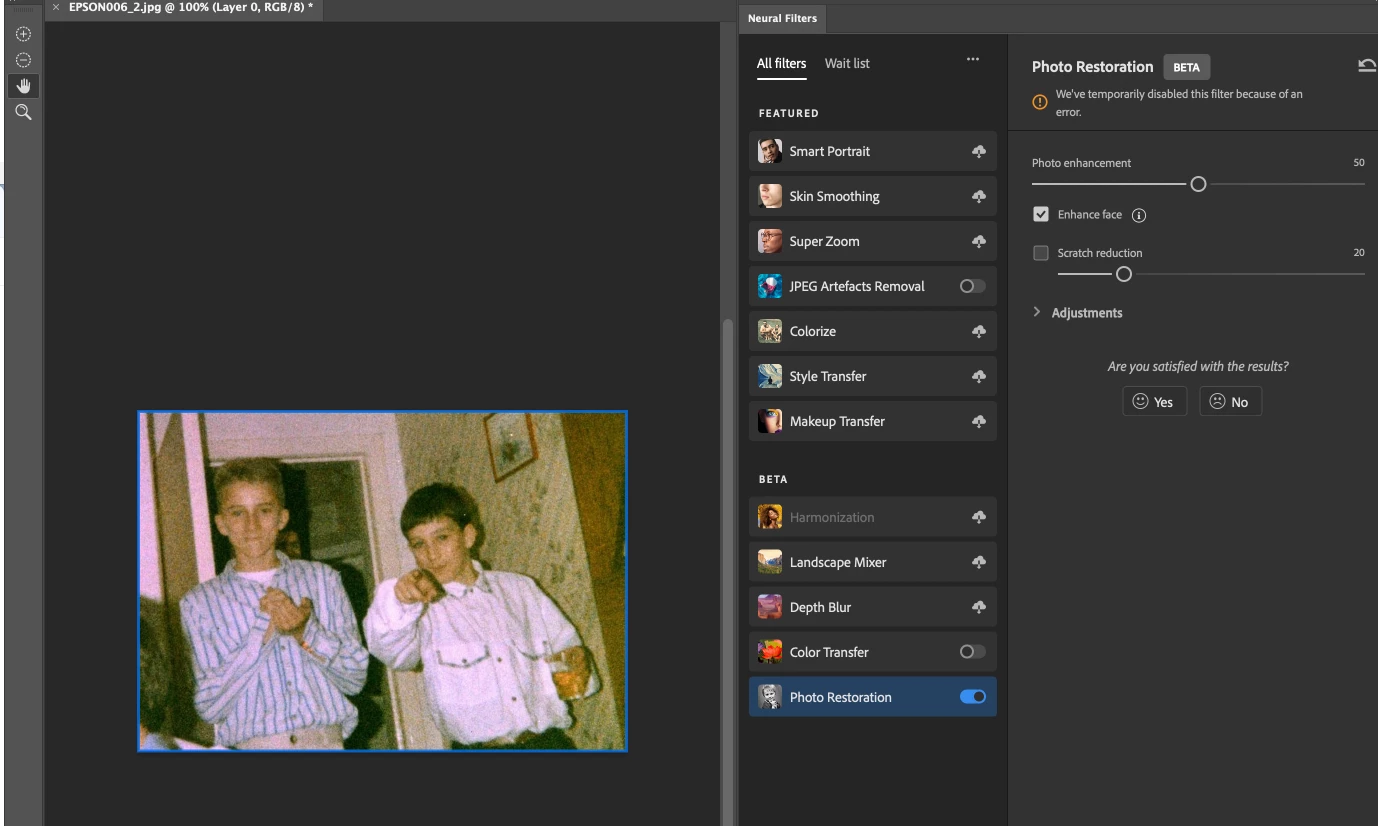Enable the Color Transfer toggle
This screenshot has height=826, width=1378.
pos(972,652)
